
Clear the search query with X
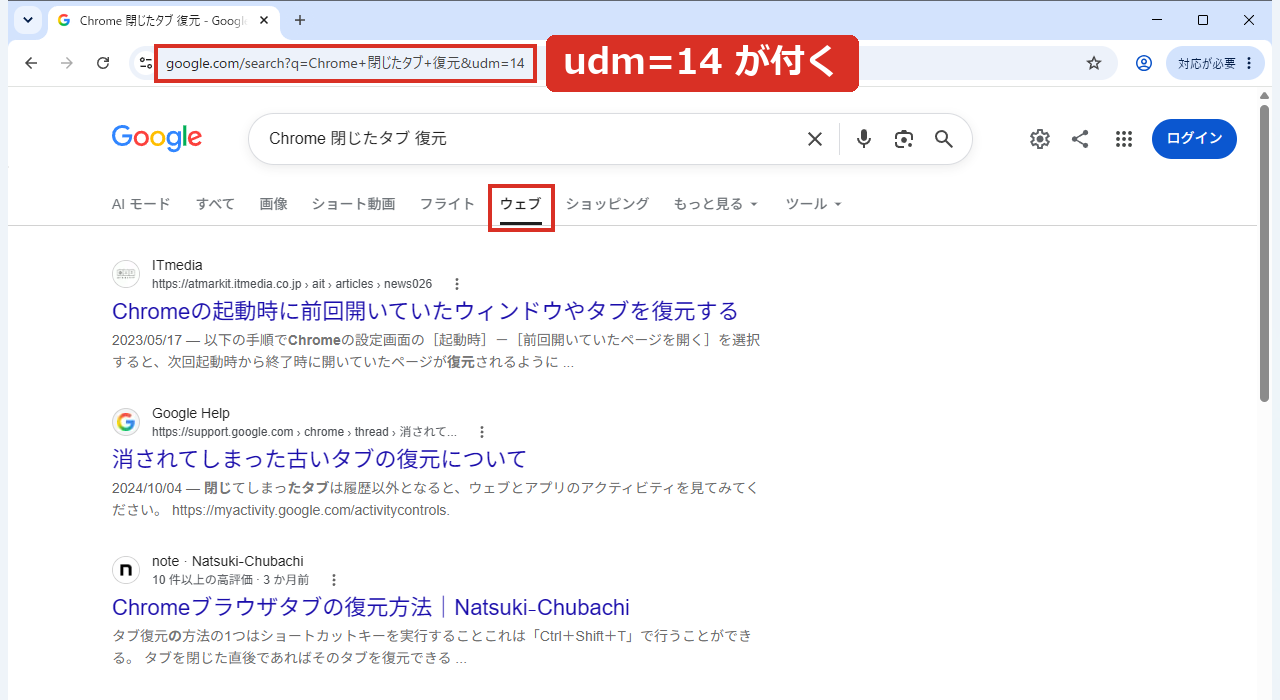click(x=815, y=139)
